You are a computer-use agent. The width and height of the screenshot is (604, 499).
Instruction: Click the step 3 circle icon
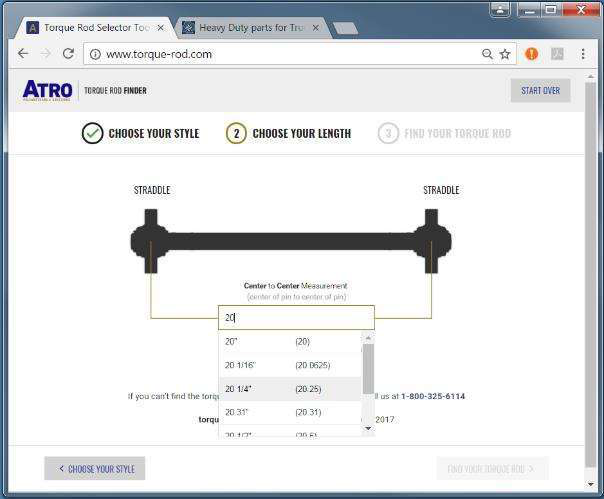click(x=388, y=133)
